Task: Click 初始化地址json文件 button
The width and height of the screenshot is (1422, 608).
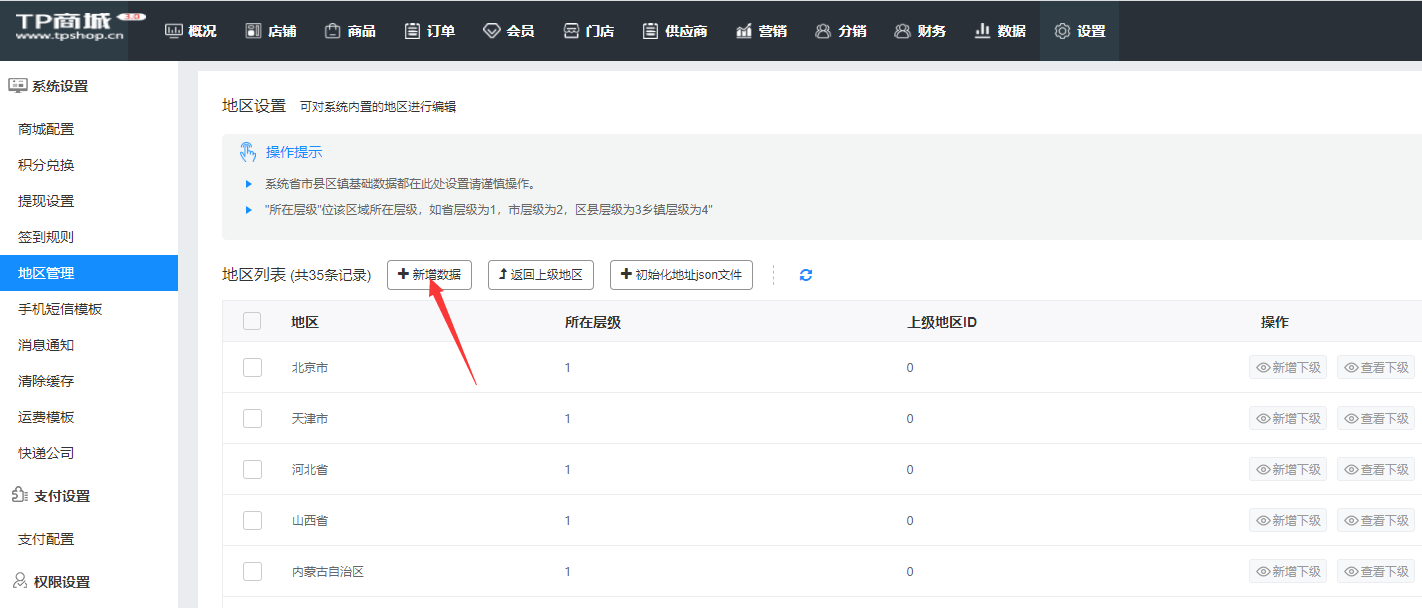Action: (681, 275)
